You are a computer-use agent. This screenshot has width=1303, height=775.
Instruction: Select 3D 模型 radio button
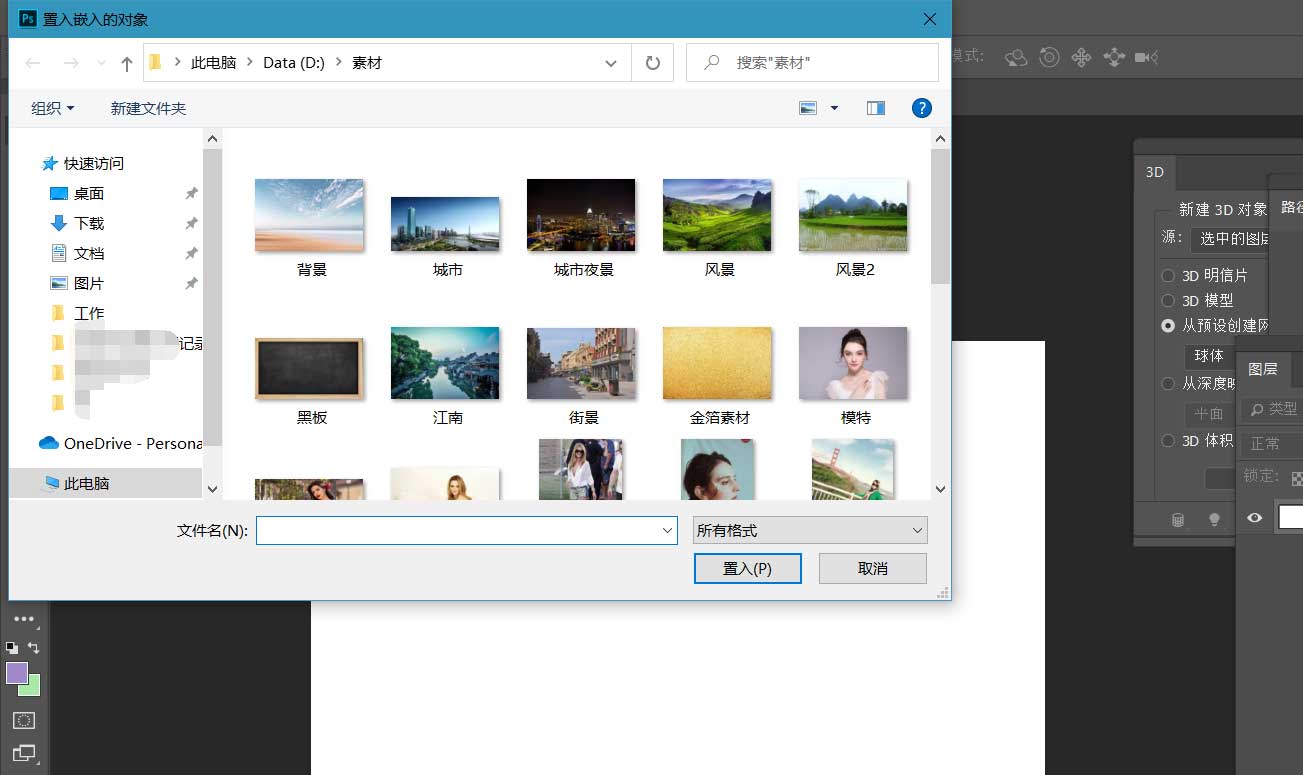point(1167,300)
